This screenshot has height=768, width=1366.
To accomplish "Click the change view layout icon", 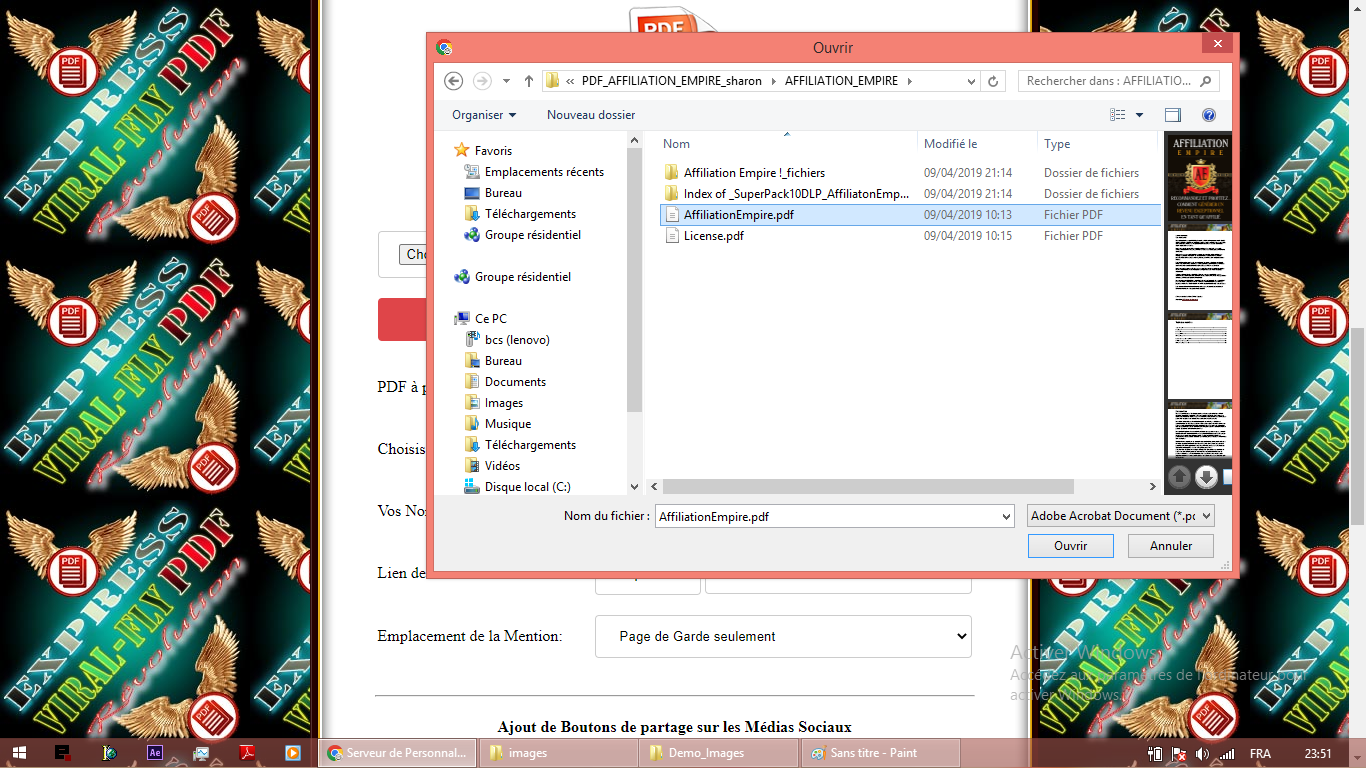I will [x=1118, y=115].
